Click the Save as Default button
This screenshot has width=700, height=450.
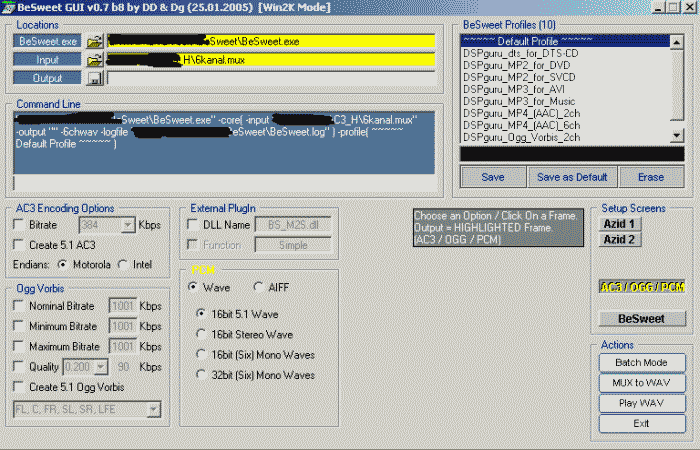coord(571,177)
